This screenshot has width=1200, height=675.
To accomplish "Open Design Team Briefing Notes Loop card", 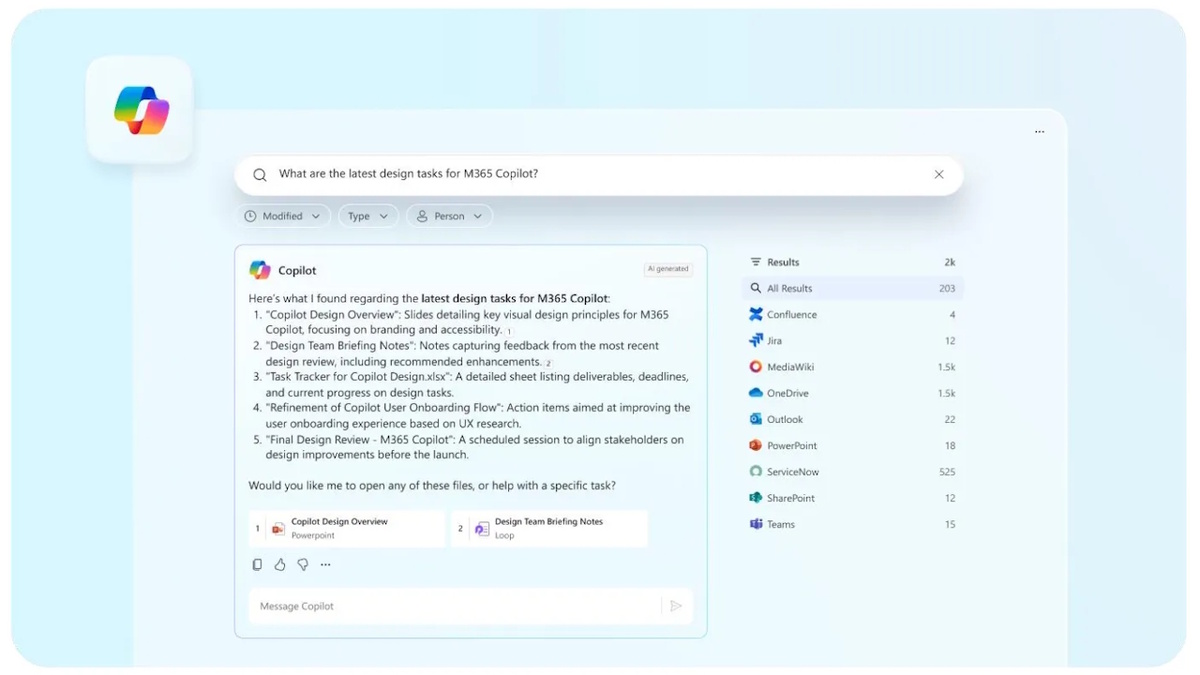I will [x=549, y=528].
